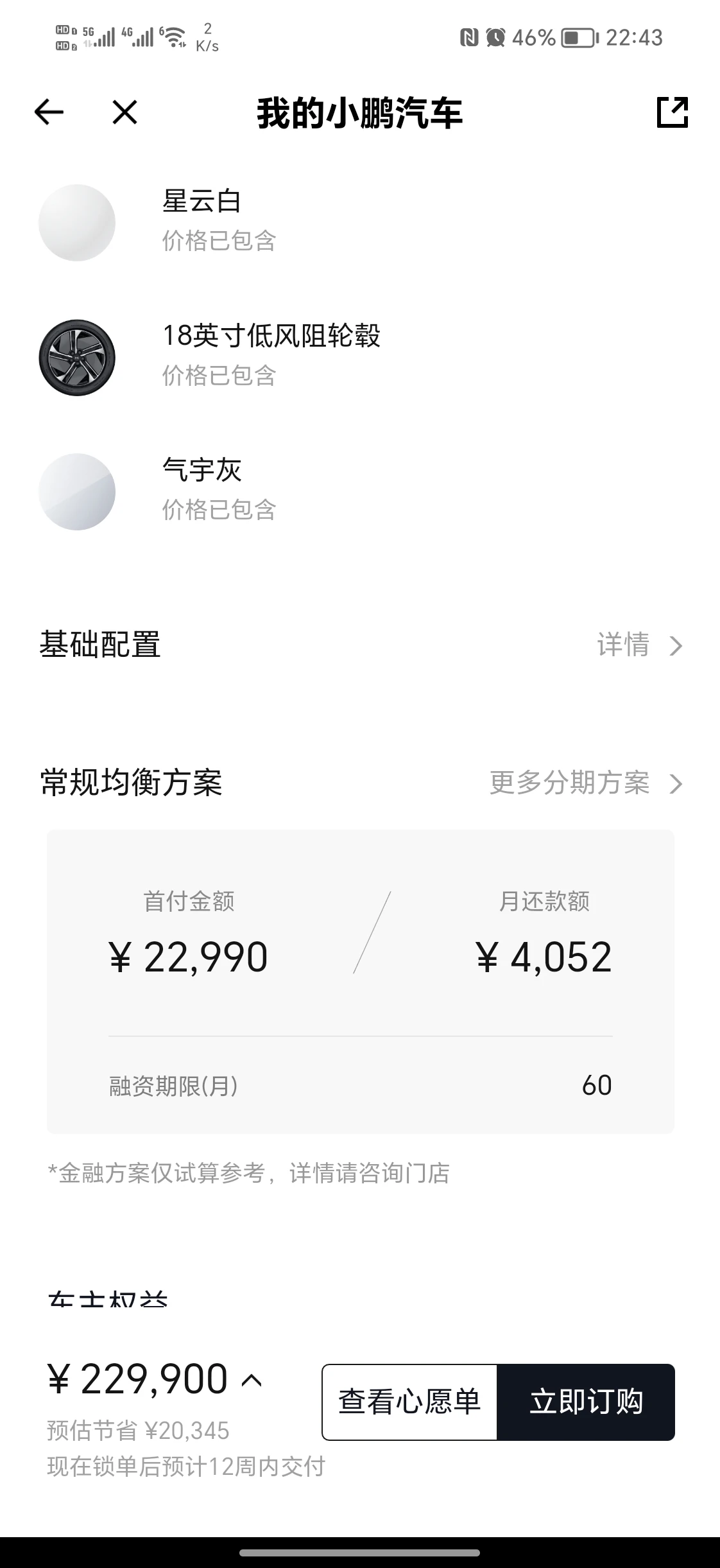Viewport: 720px width, 1568px height.
Task: Tap 查看心愿单 button
Action: (x=409, y=1402)
